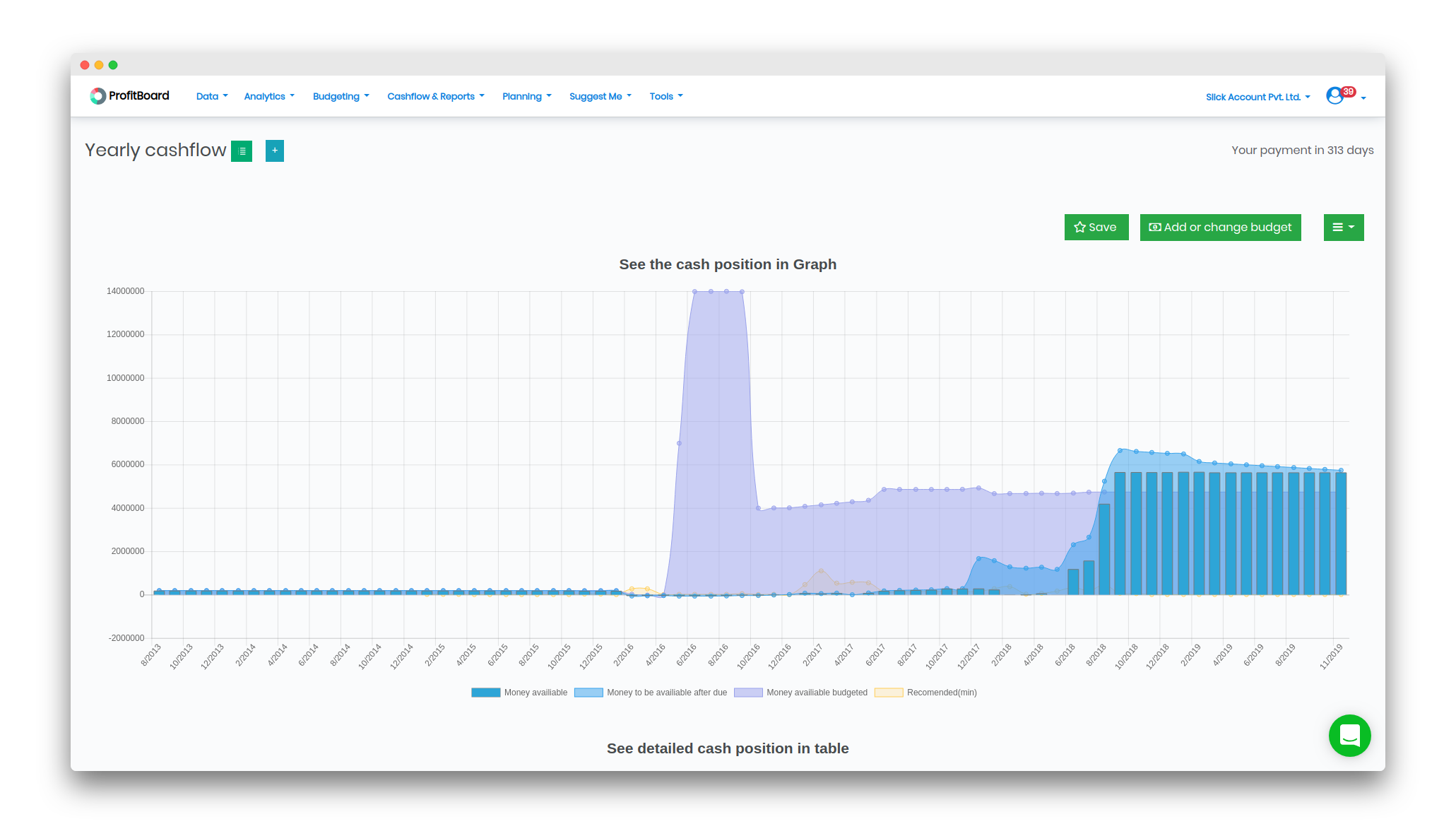Screen dimensions: 1456x824
Task: Click the -2000000 y-axis label
Action: (126, 639)
